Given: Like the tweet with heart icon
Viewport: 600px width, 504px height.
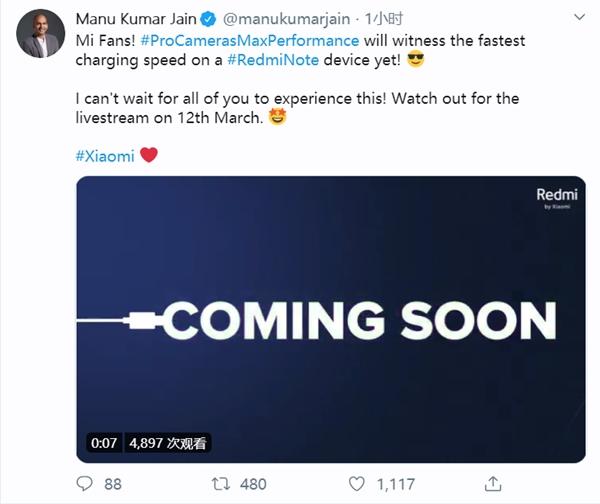Looking at the screenshot, I should [x=357, y=484].
